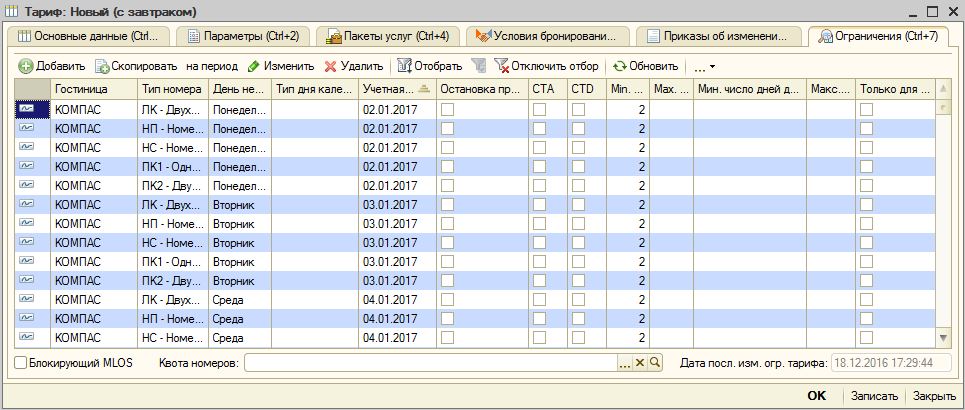Screen dimensions: 965x410
Task: Select date 03.01.2017 in НП row
Action: point(397,224)
